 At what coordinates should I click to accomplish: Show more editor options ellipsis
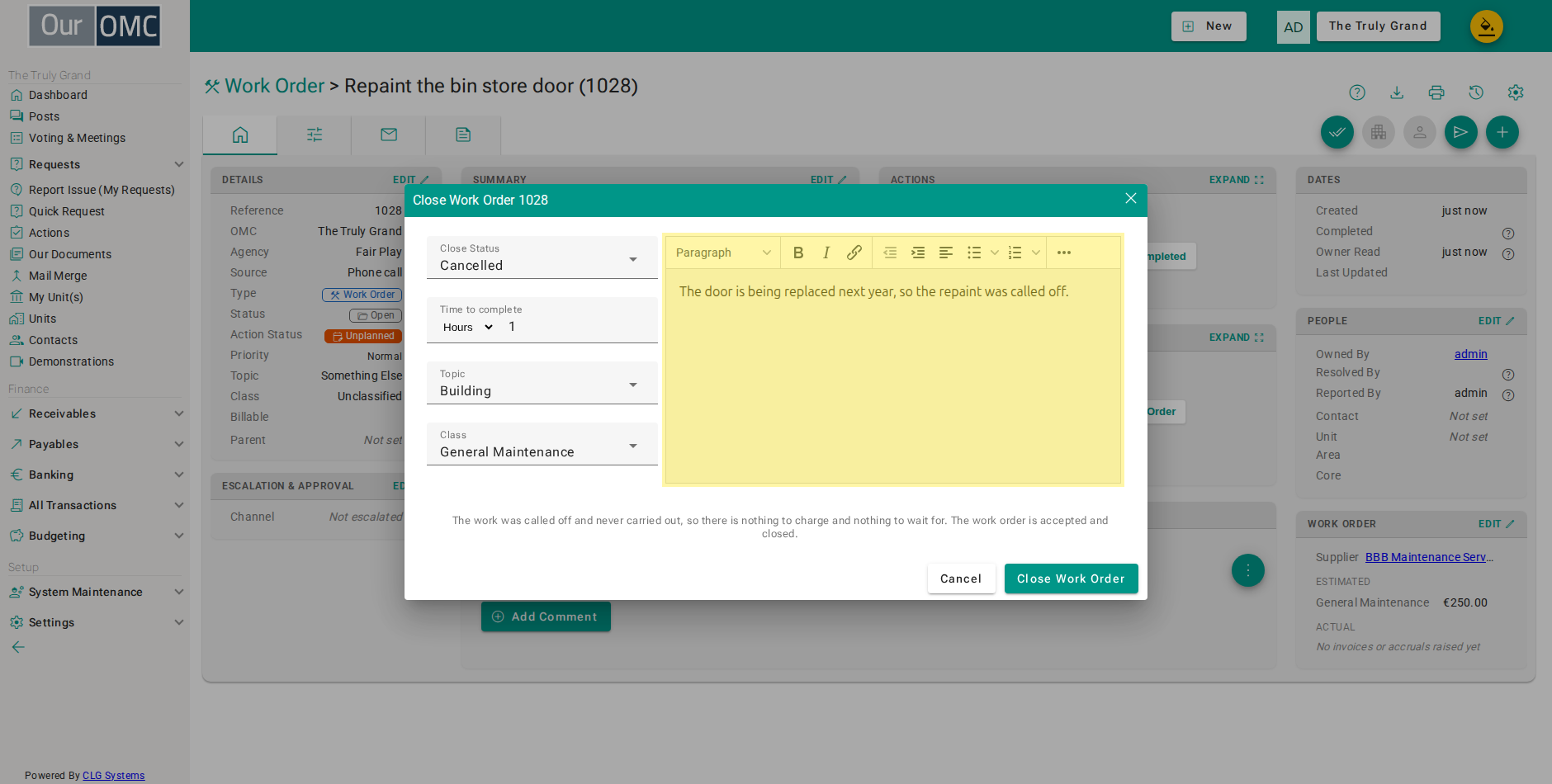point(1064,253)
